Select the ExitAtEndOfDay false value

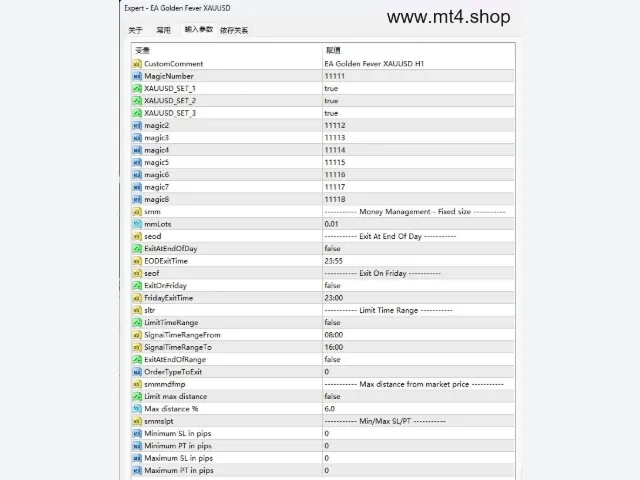[332, 249]
